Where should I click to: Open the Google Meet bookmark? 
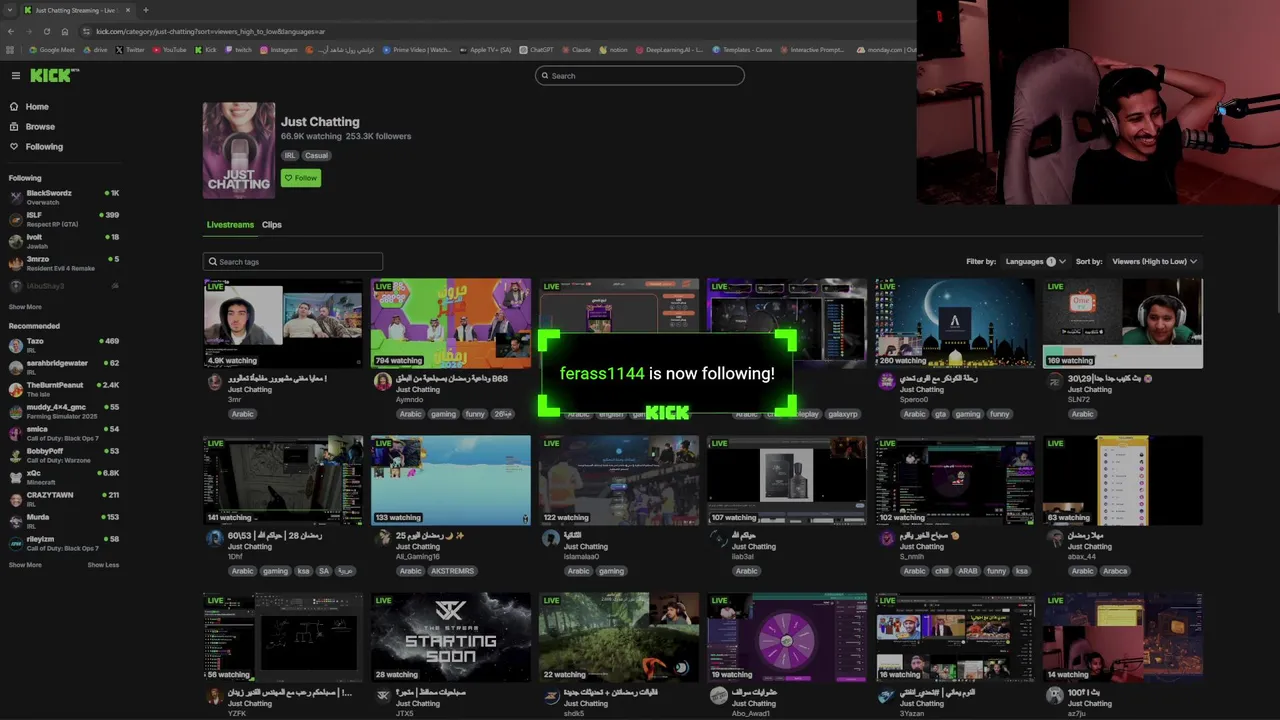[52, 49]
